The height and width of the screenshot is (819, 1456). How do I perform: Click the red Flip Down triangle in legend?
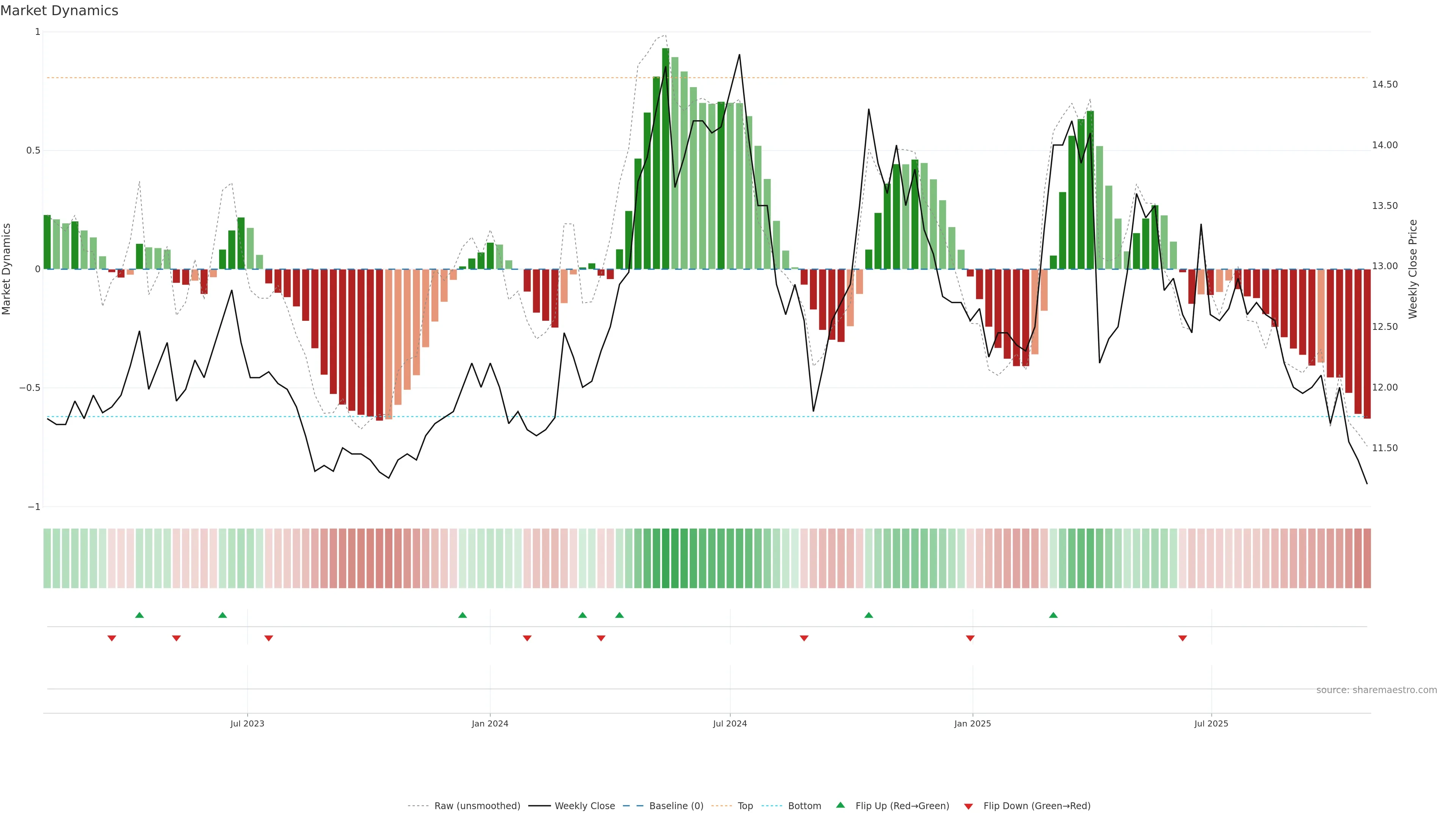pyautogui.click(x=968, y=806)
